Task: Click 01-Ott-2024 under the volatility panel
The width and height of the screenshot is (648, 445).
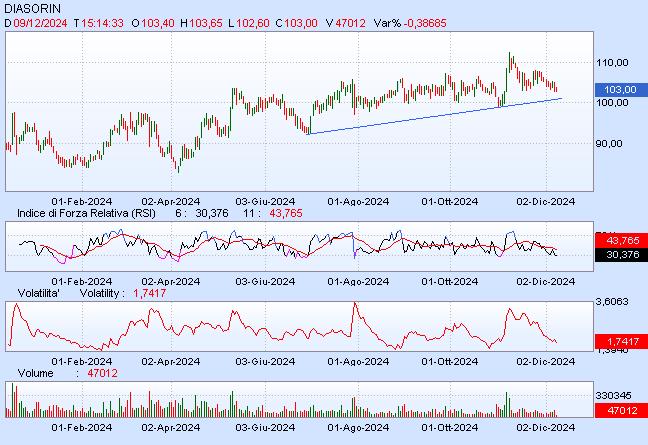Action: pyautogui.click(x=450, y=362)
